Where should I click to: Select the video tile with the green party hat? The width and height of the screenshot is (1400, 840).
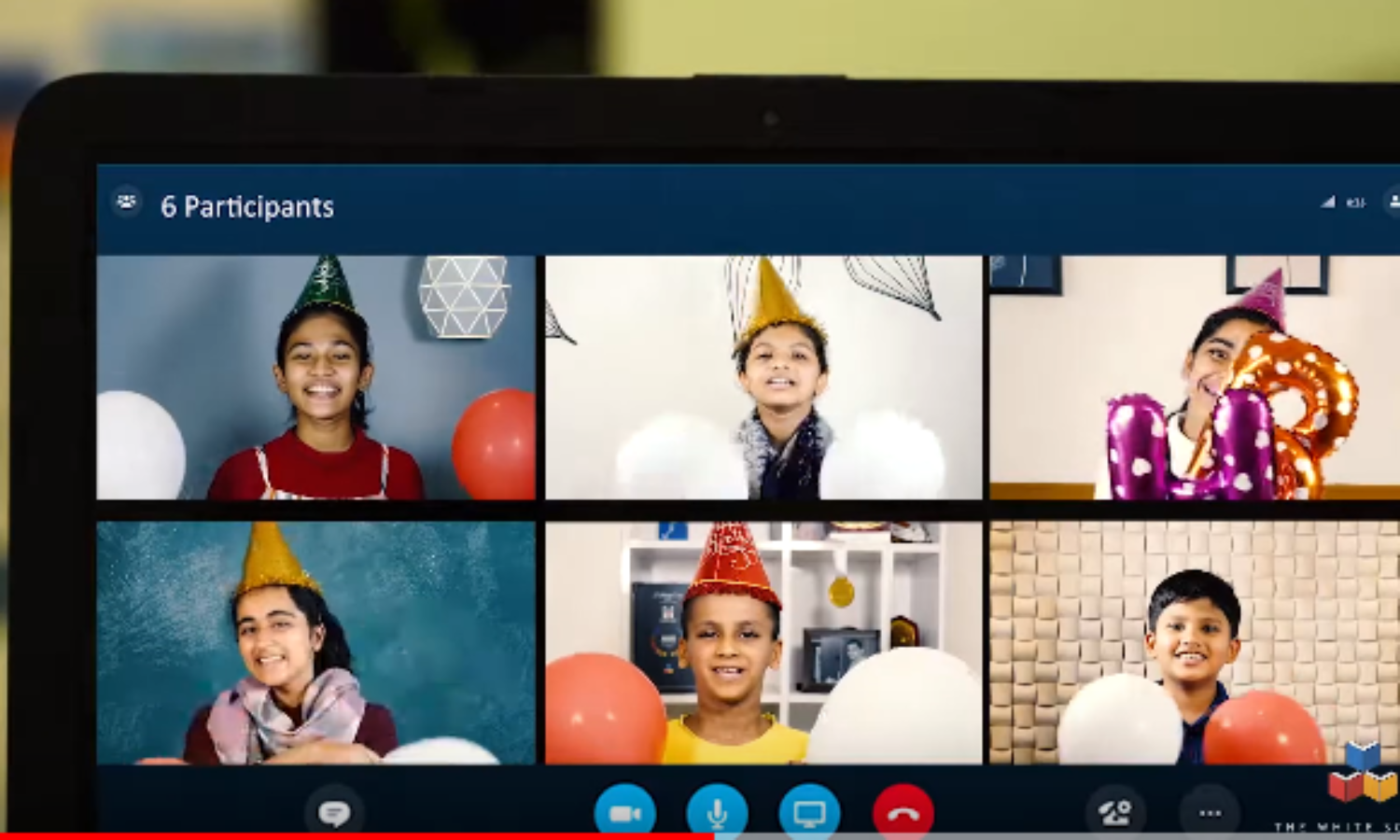coord(315,378)
